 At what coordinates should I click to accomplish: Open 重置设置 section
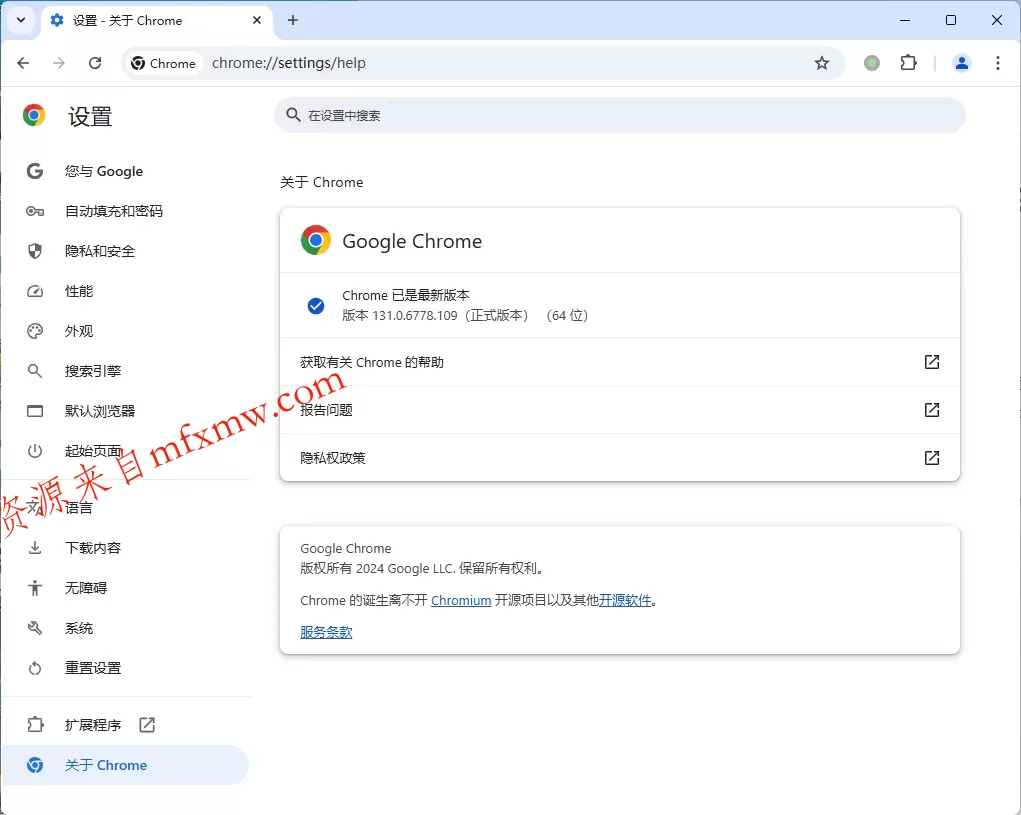click(x=125, y=668)
